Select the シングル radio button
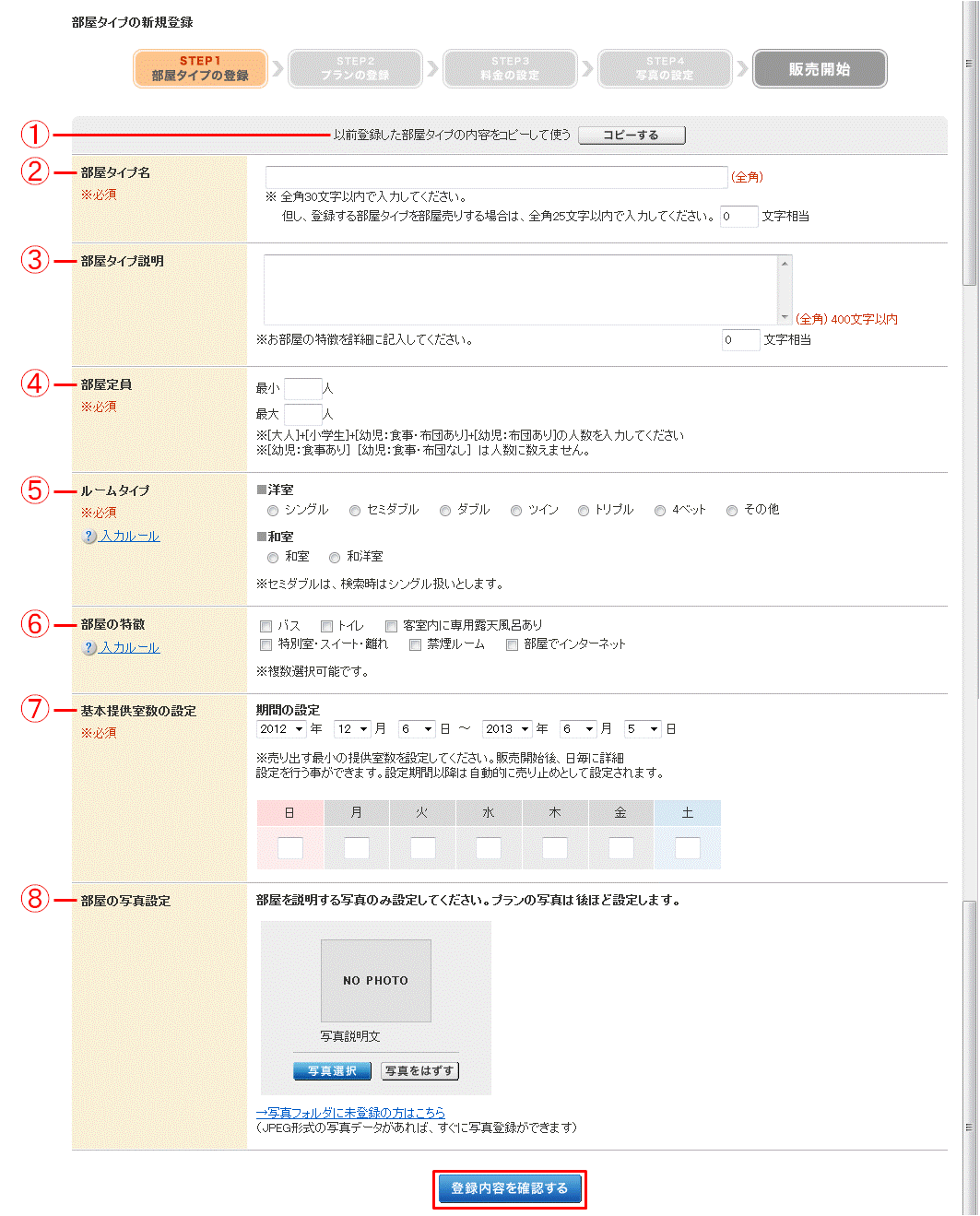Image resolution: width=980 pixels, height=1216 pixels. tap(272, 509)
